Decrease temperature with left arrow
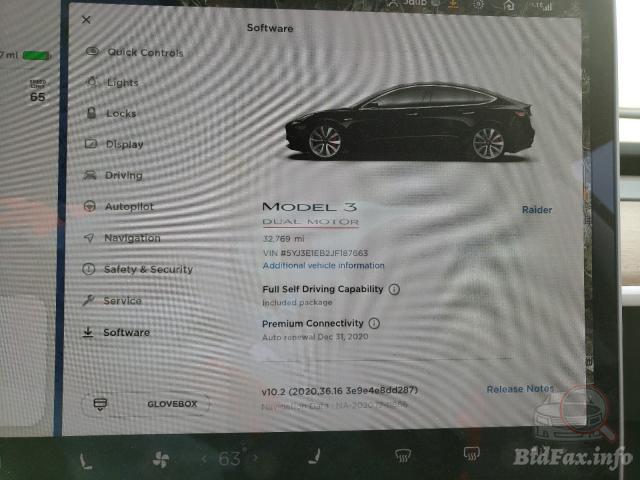This screenshot has width=640, height=480. (204, 459)
